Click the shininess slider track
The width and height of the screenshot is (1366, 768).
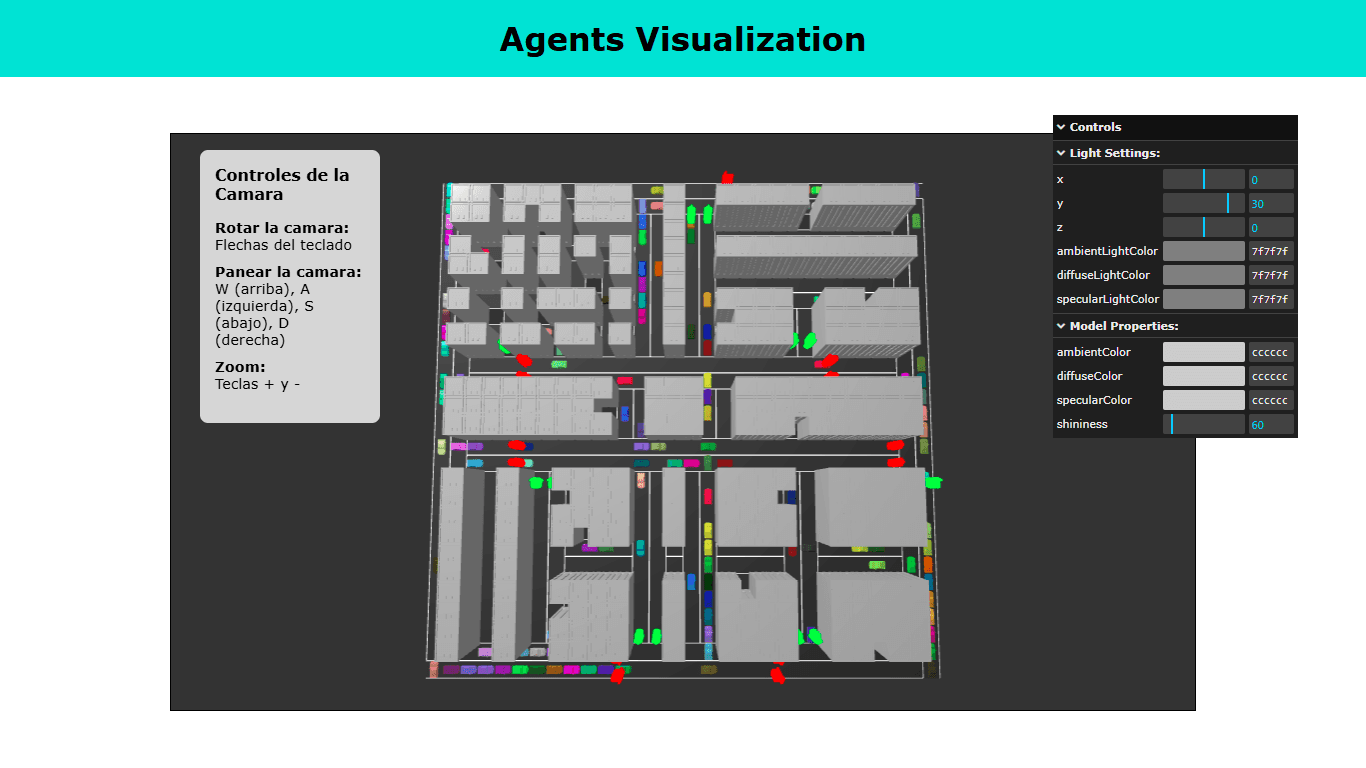[1204, 425]
